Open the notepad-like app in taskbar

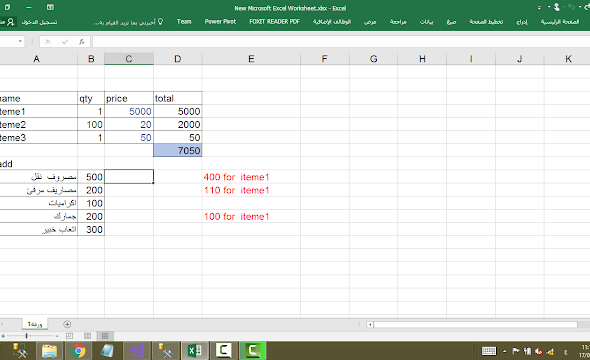click(x=108, y=351)
